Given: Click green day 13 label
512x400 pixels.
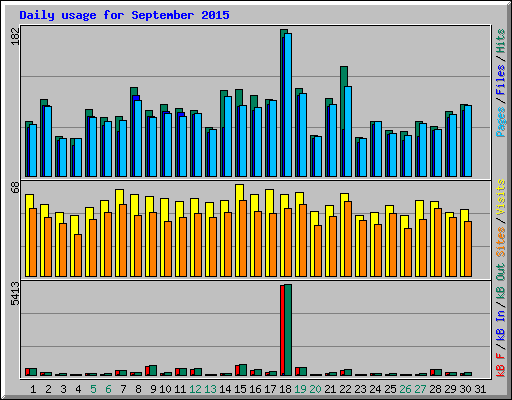Looking at the screenshot, I should (x=210, y=389).
